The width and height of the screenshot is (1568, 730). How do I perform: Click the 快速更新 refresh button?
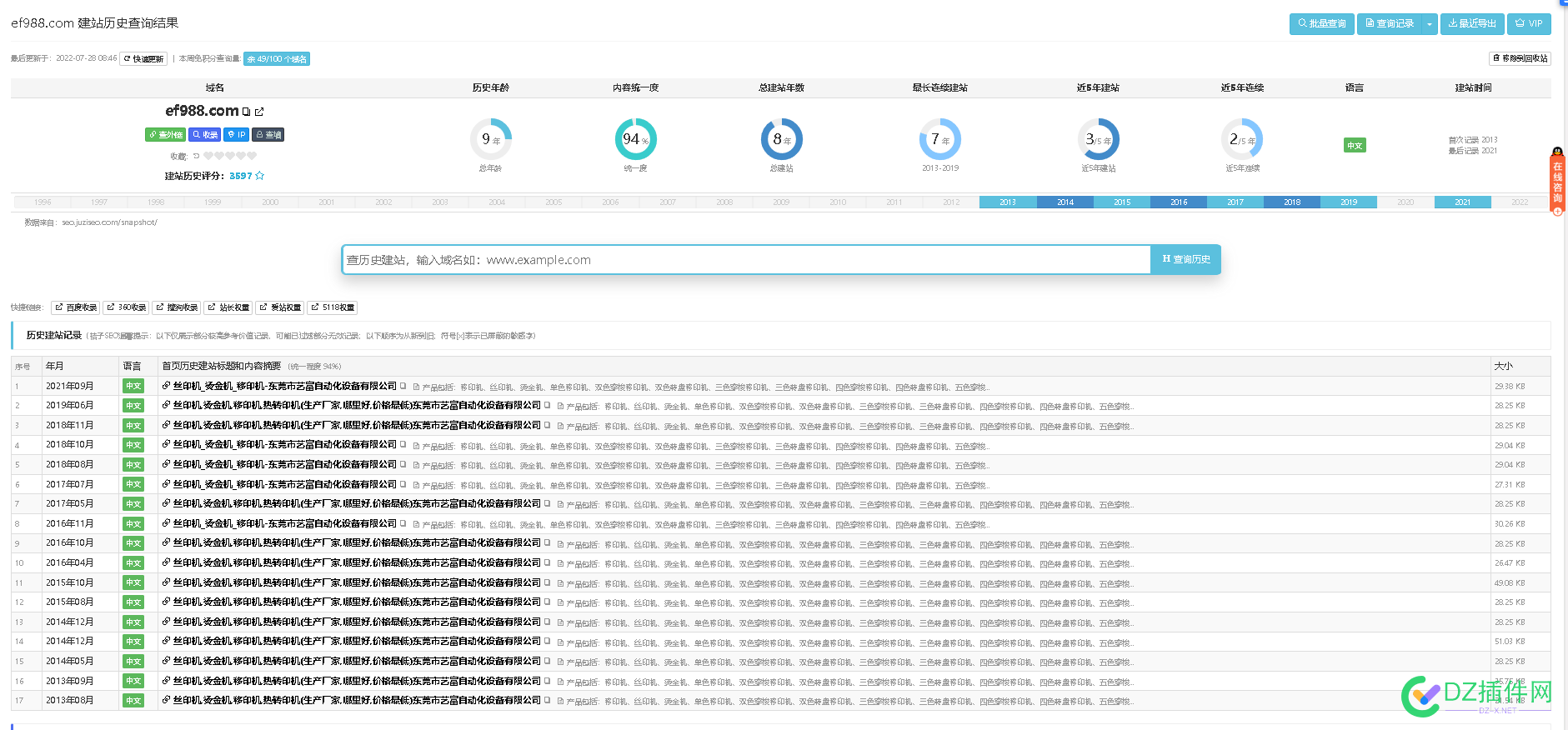pyautogui.click(x=143, y=59)
